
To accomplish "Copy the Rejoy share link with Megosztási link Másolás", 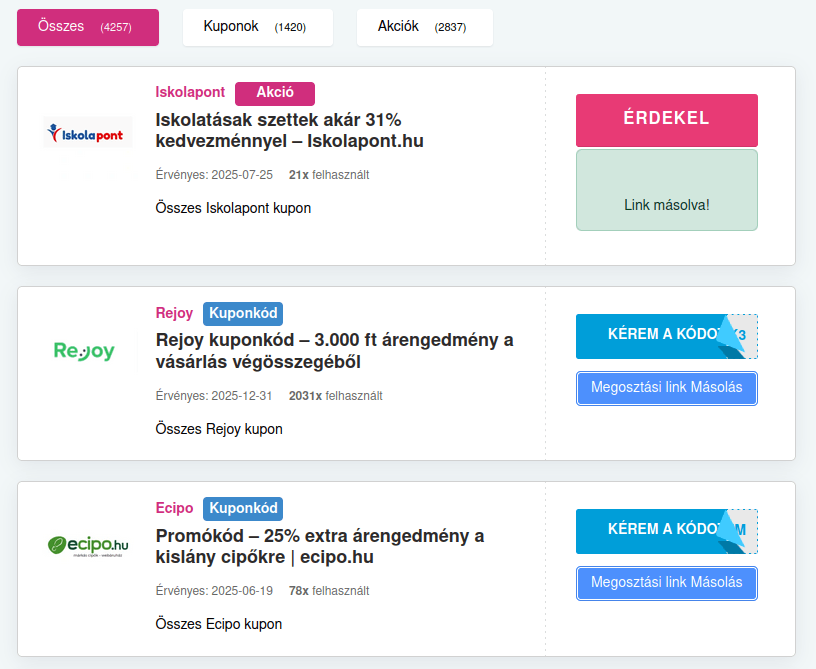I will (x=667, y=388).
